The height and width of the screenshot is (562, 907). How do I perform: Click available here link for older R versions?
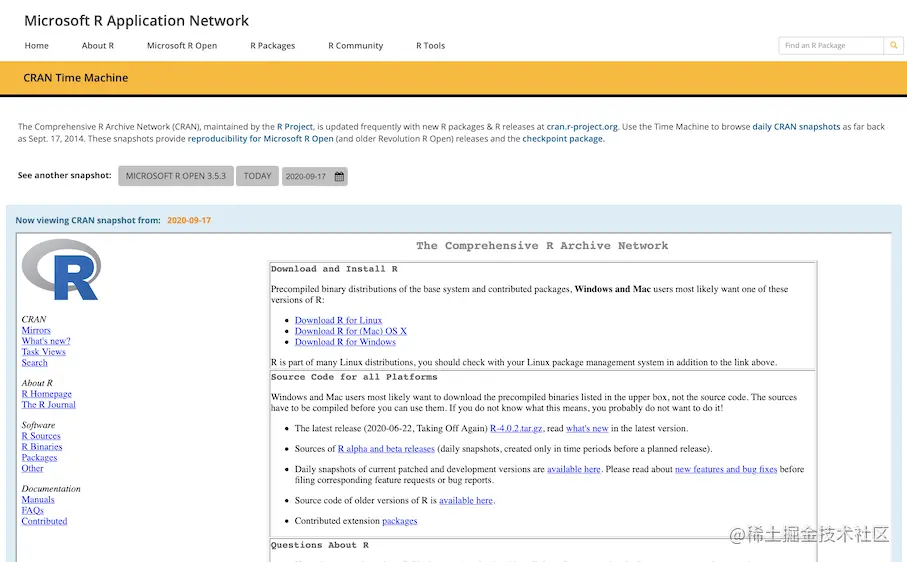pos(466,501)
